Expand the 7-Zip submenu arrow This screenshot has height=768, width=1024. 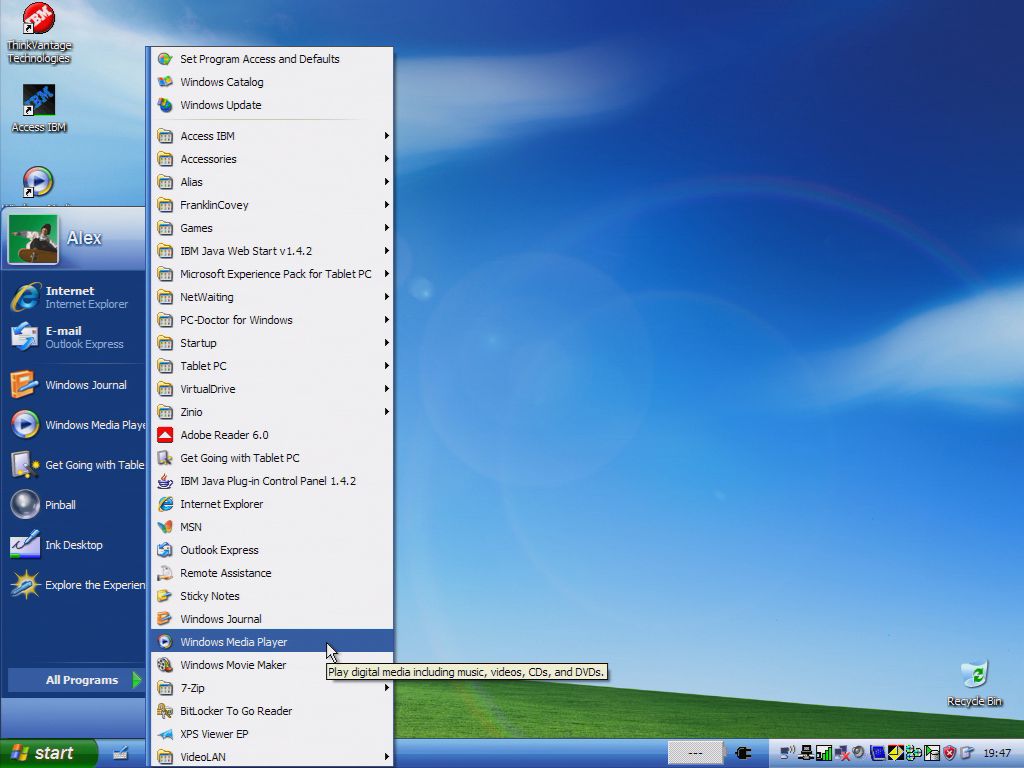[x=386, y=688]
